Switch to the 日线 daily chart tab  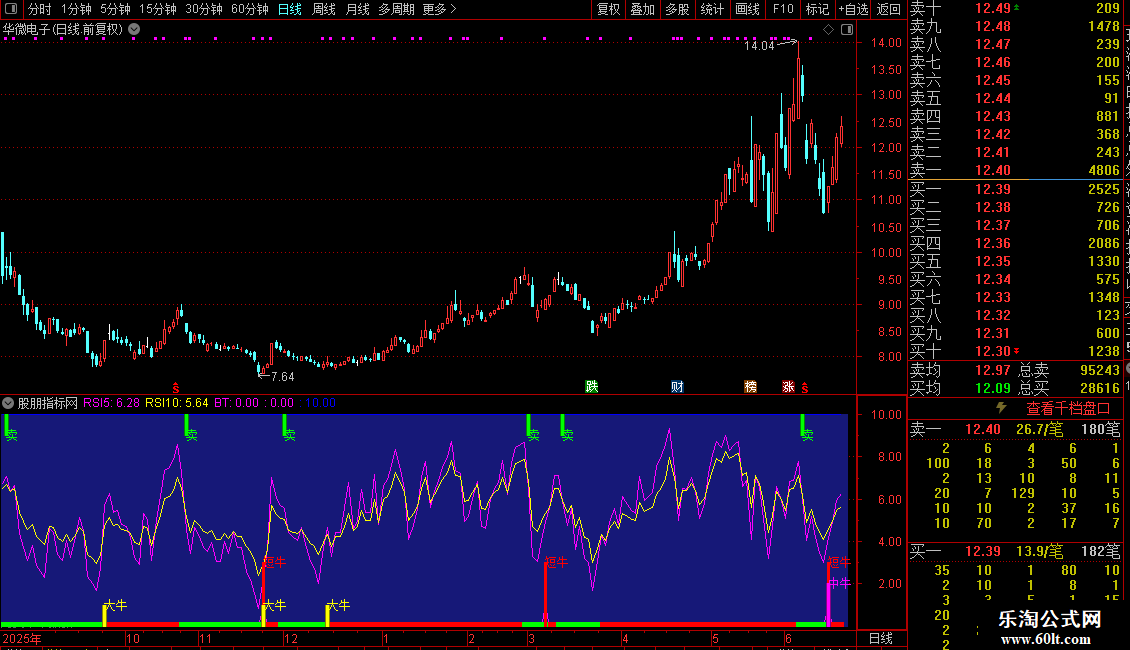click(290, 9)
